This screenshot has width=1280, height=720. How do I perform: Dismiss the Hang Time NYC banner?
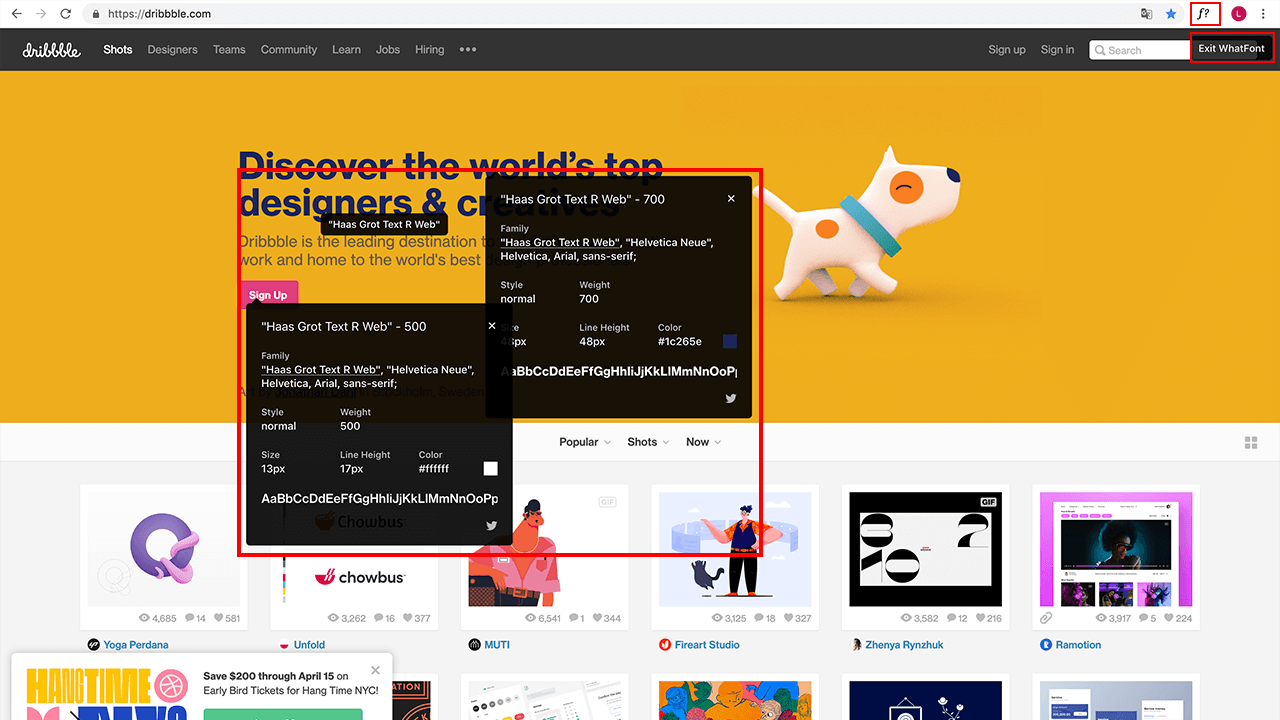coord(375,671)
